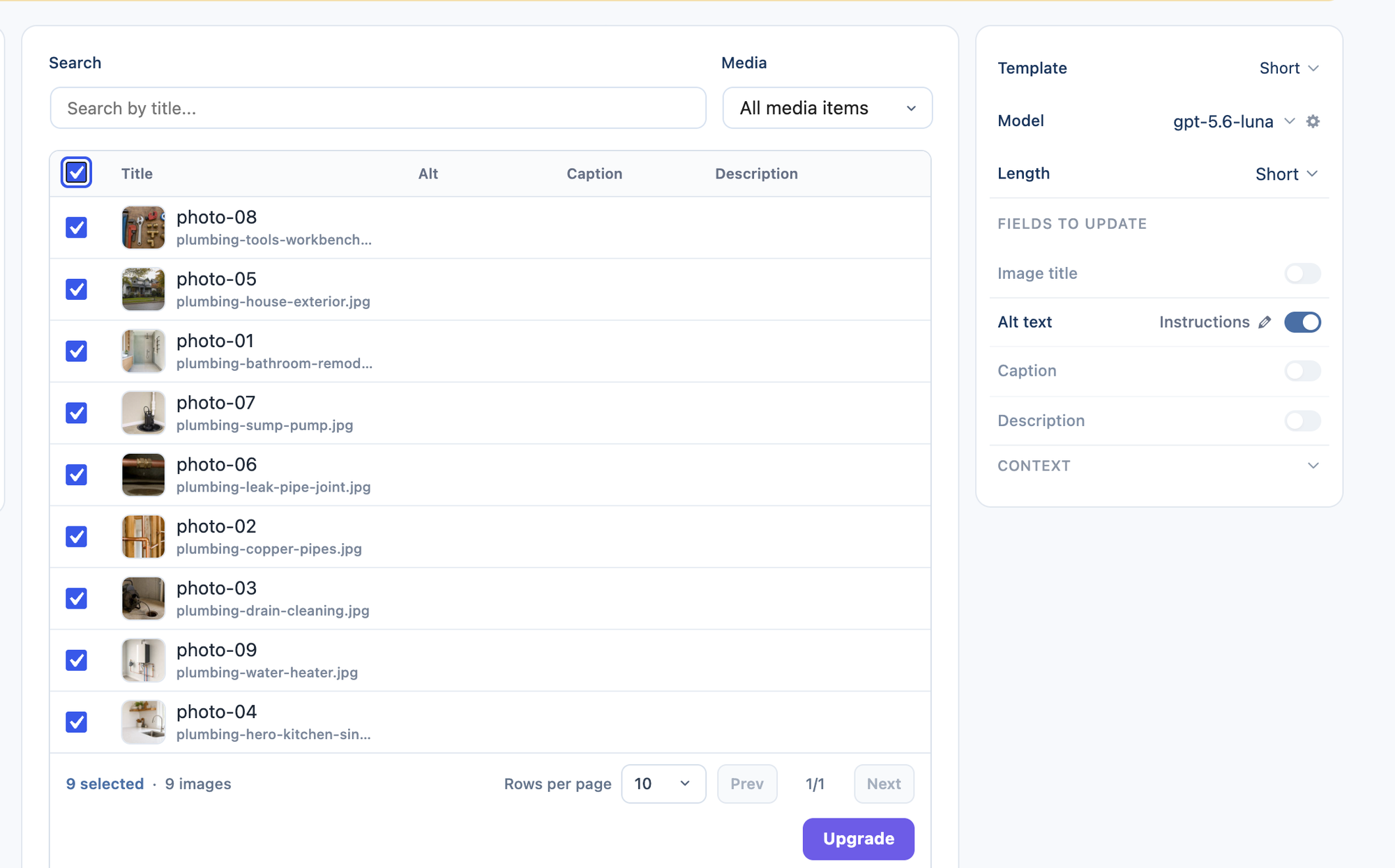
Task: Click the plumbing-sump-pump.jpg filename
Action: point(264,425)
